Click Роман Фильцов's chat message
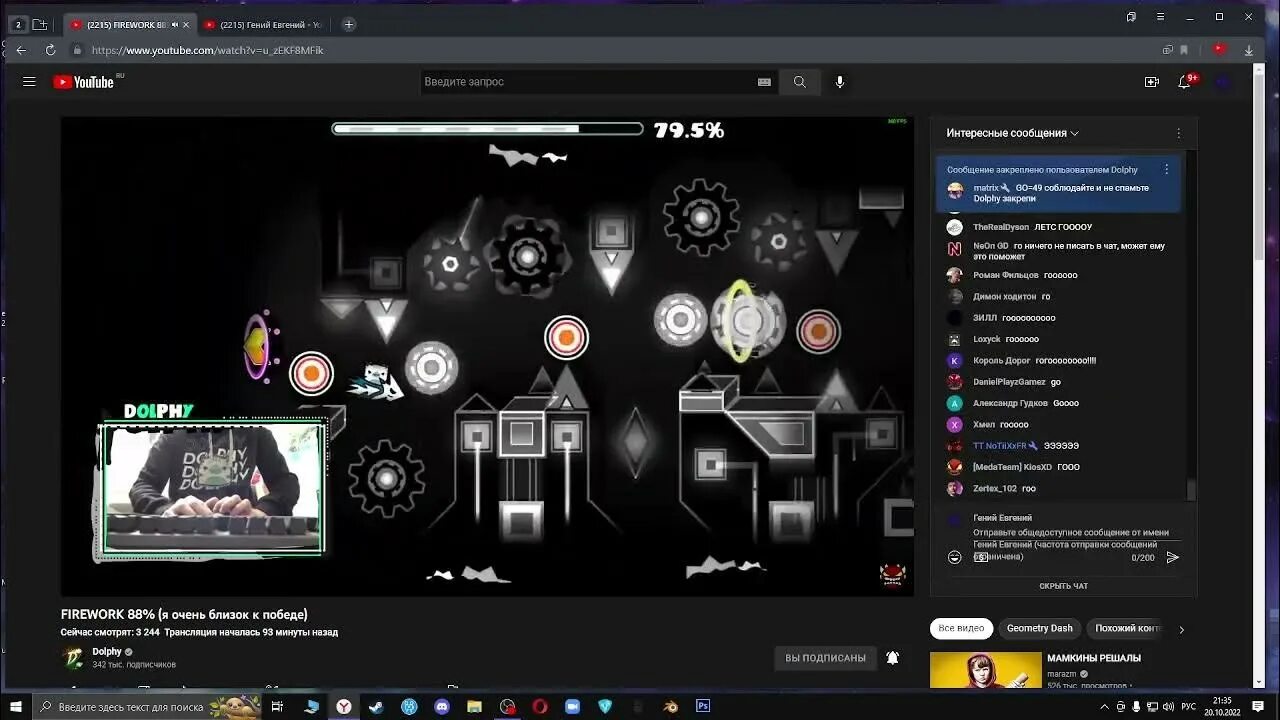 1060,275
